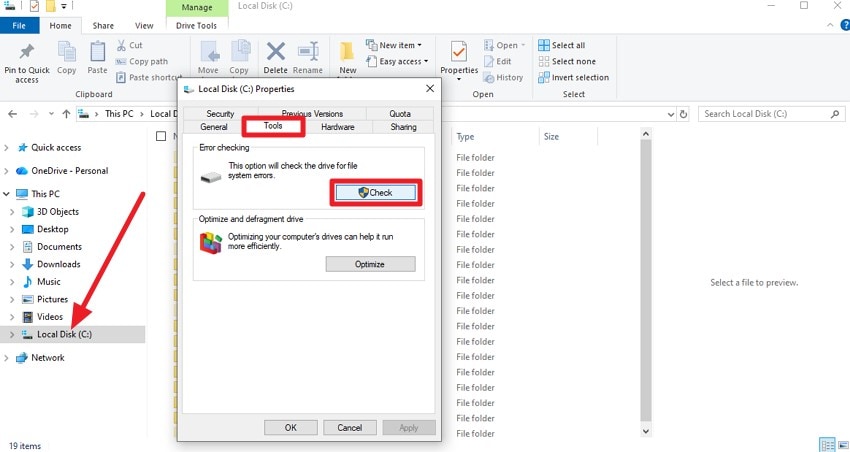Select 3D Objects in navigation pane
The height and width of the screenshot is (452, 850).
[57, 211]
